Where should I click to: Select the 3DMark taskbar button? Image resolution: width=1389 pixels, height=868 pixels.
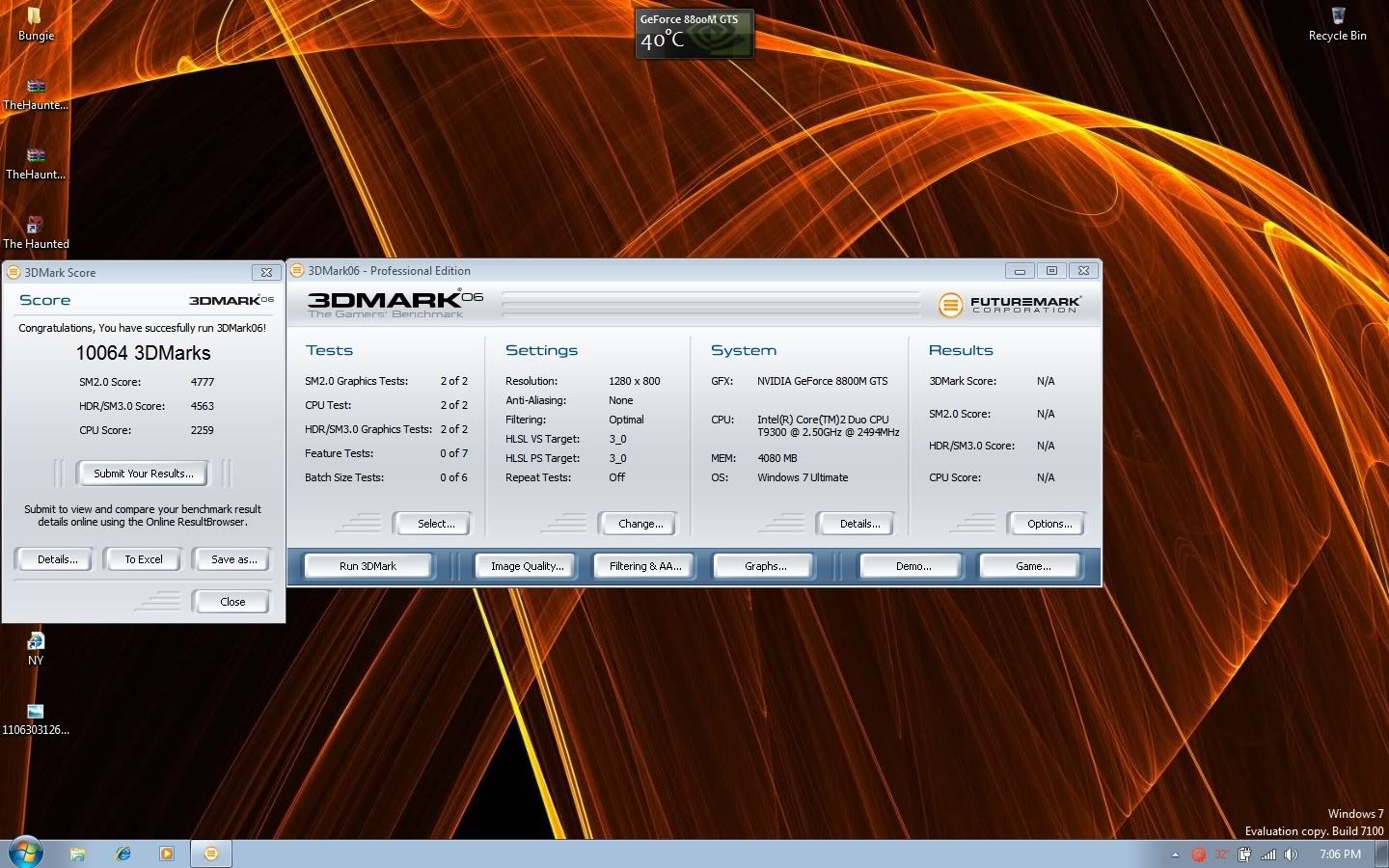[x=211, y=854]
